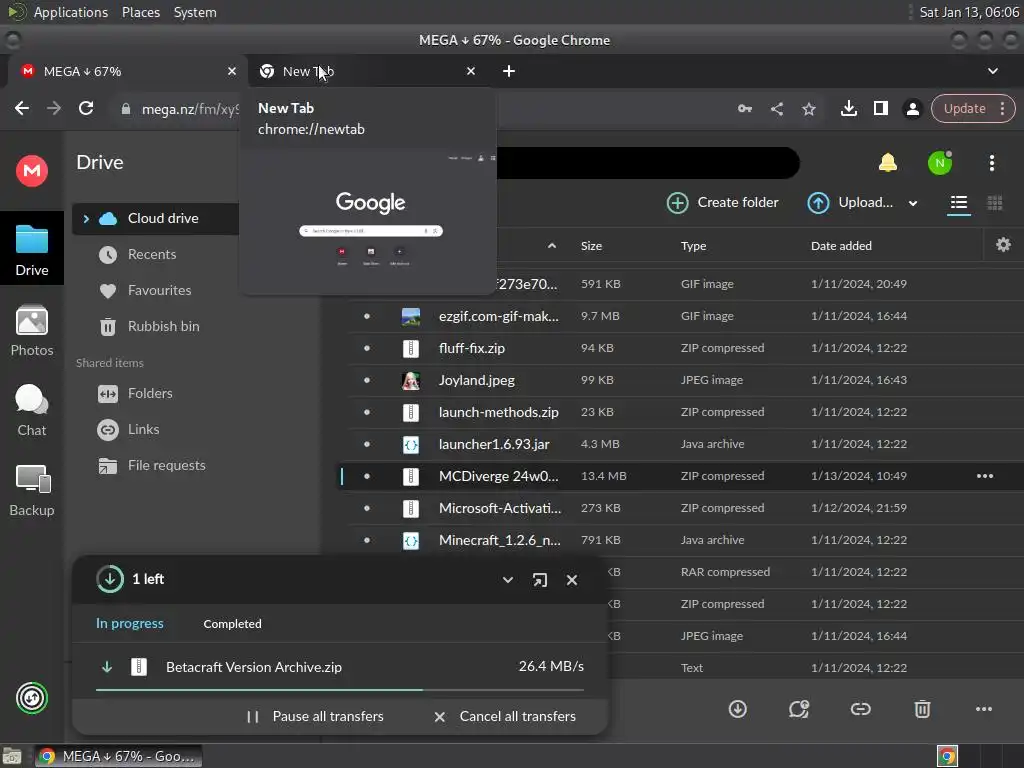The width and height of the screenshot is (1024, 768).
Task: Click the download icon in bottom action bar
Action: [x=737, y=709]
